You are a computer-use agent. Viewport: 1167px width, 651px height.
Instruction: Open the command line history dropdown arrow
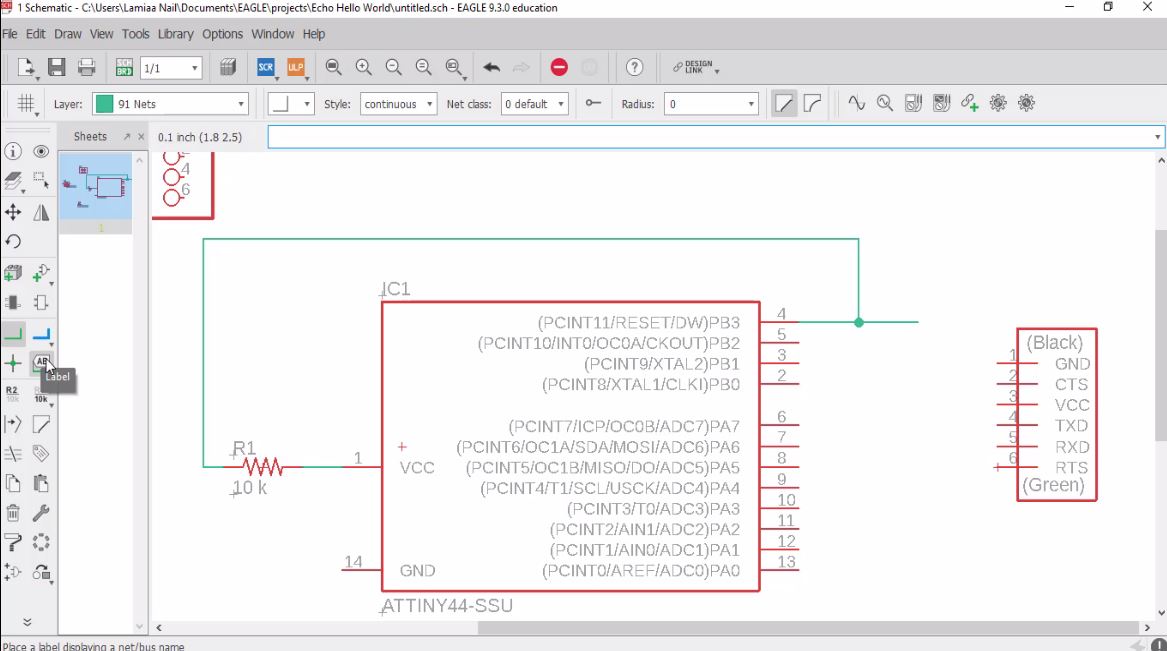click(x=1157, y=137)
